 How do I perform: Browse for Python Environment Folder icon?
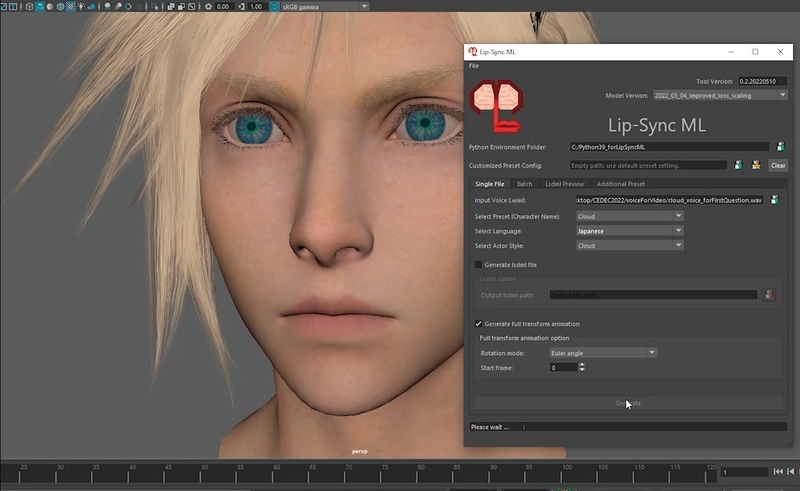pyautogui.click(x=780, y=147)
